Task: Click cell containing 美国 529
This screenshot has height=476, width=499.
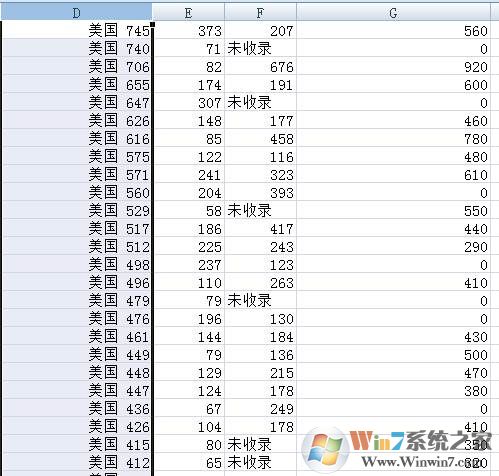Action: point(77,210)
